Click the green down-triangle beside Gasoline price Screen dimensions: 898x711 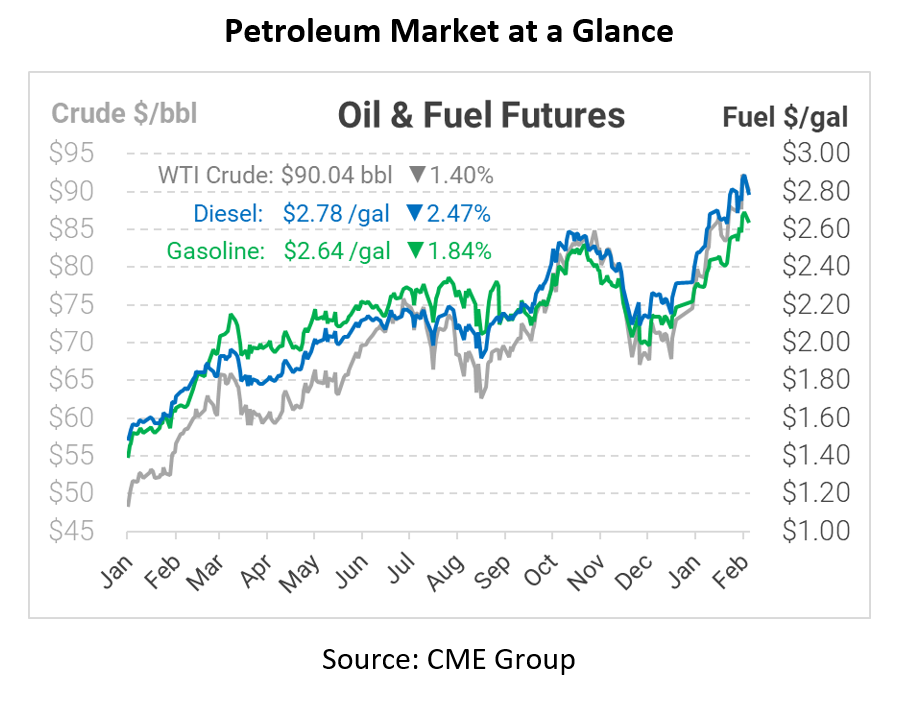pyautogui.click(x=413, y=251)
